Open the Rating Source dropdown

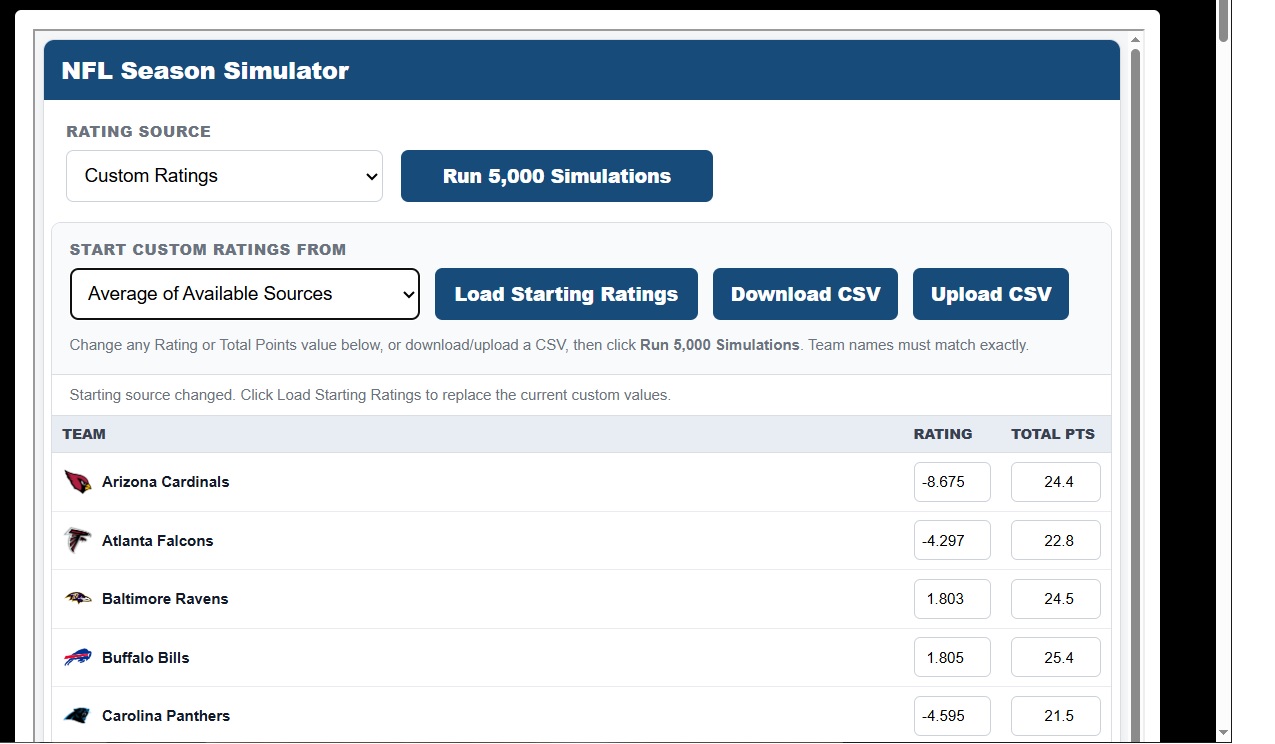224,176
